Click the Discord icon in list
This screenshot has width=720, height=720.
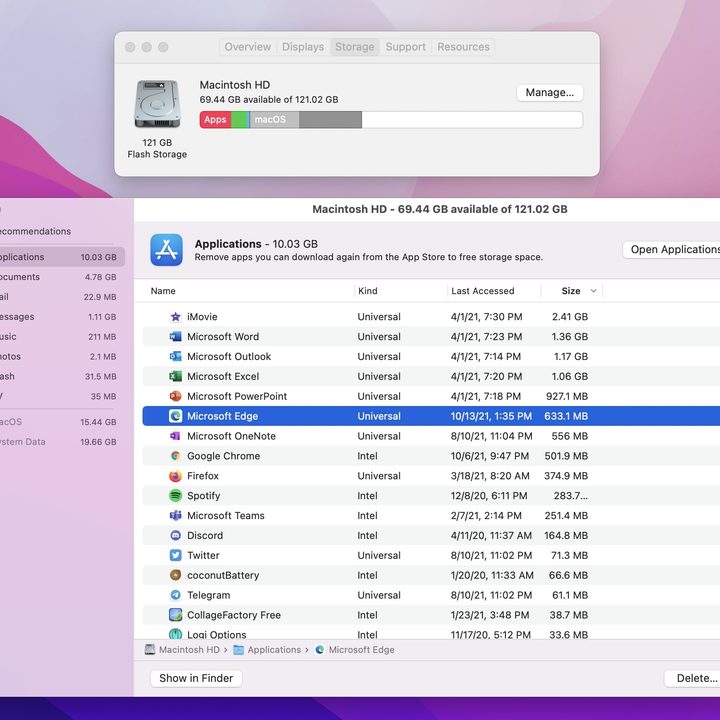(x=175, y=535)
